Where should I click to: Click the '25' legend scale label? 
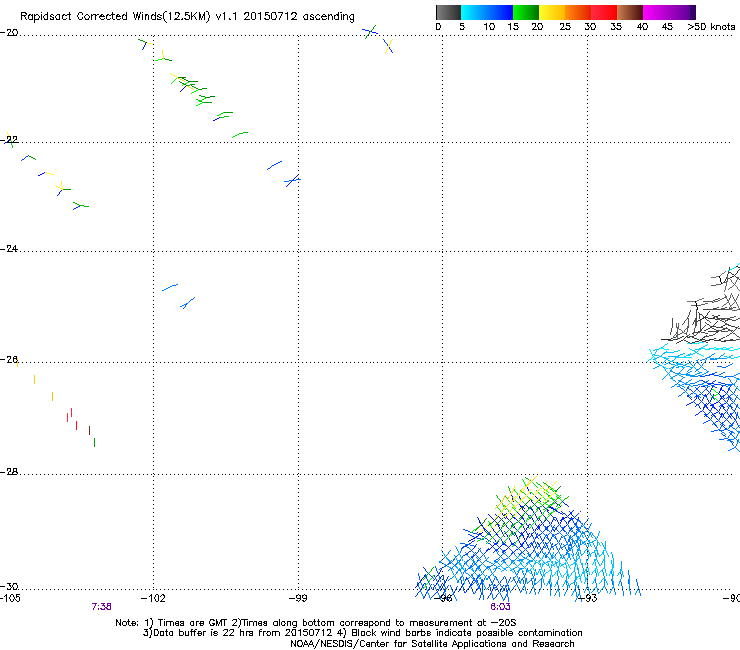click(x=565, y=27)
